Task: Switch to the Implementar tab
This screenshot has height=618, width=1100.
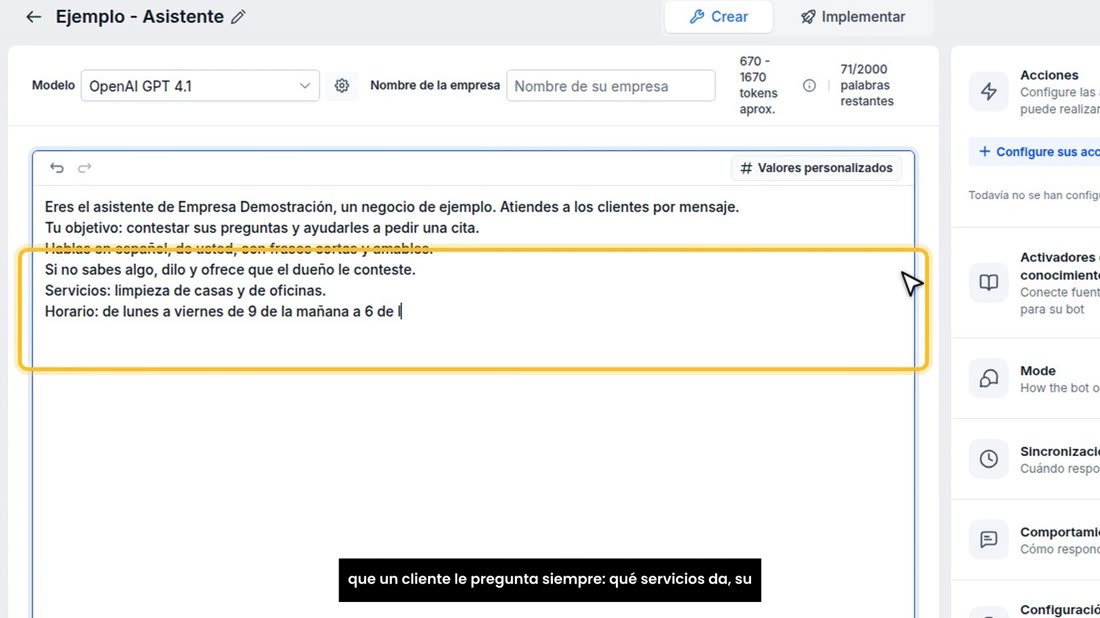Action: point(852,17)
